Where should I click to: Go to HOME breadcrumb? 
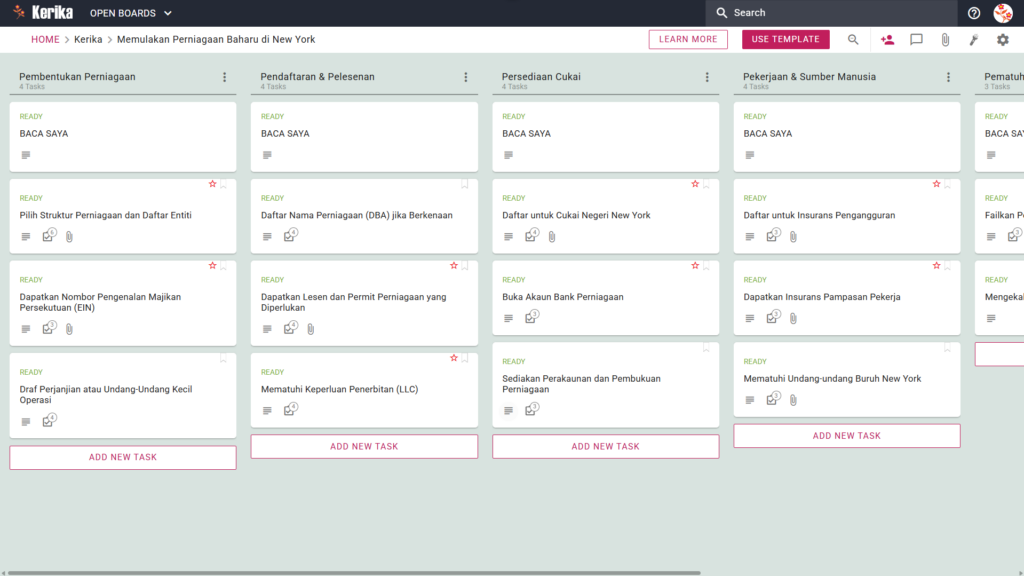click(x=45, y=39)
